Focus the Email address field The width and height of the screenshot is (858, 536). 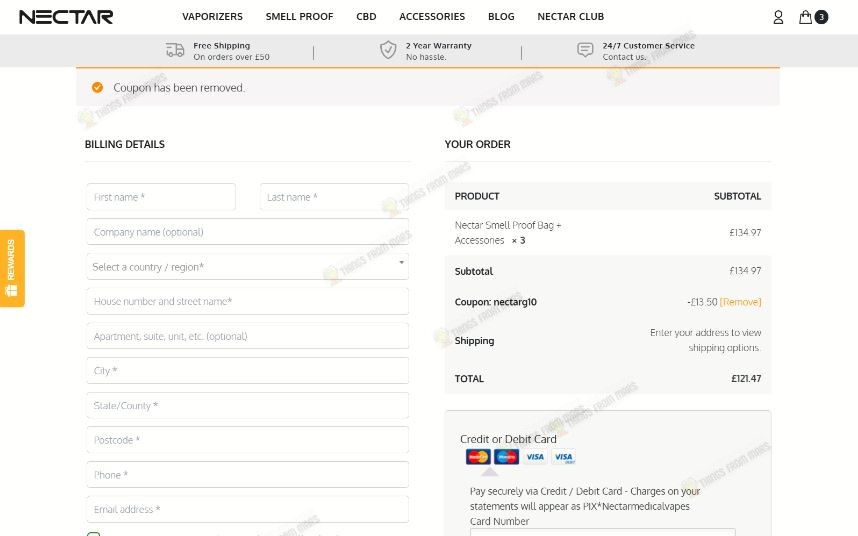[247, 509]
